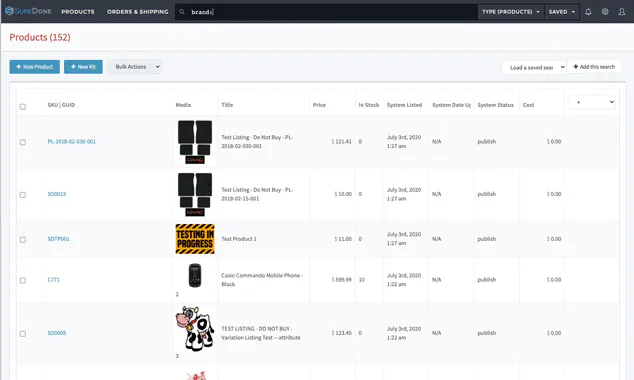Open the add column dropdown
This screenshot has height=380, width=634.
pyautogui.click(x=592, y=102)
